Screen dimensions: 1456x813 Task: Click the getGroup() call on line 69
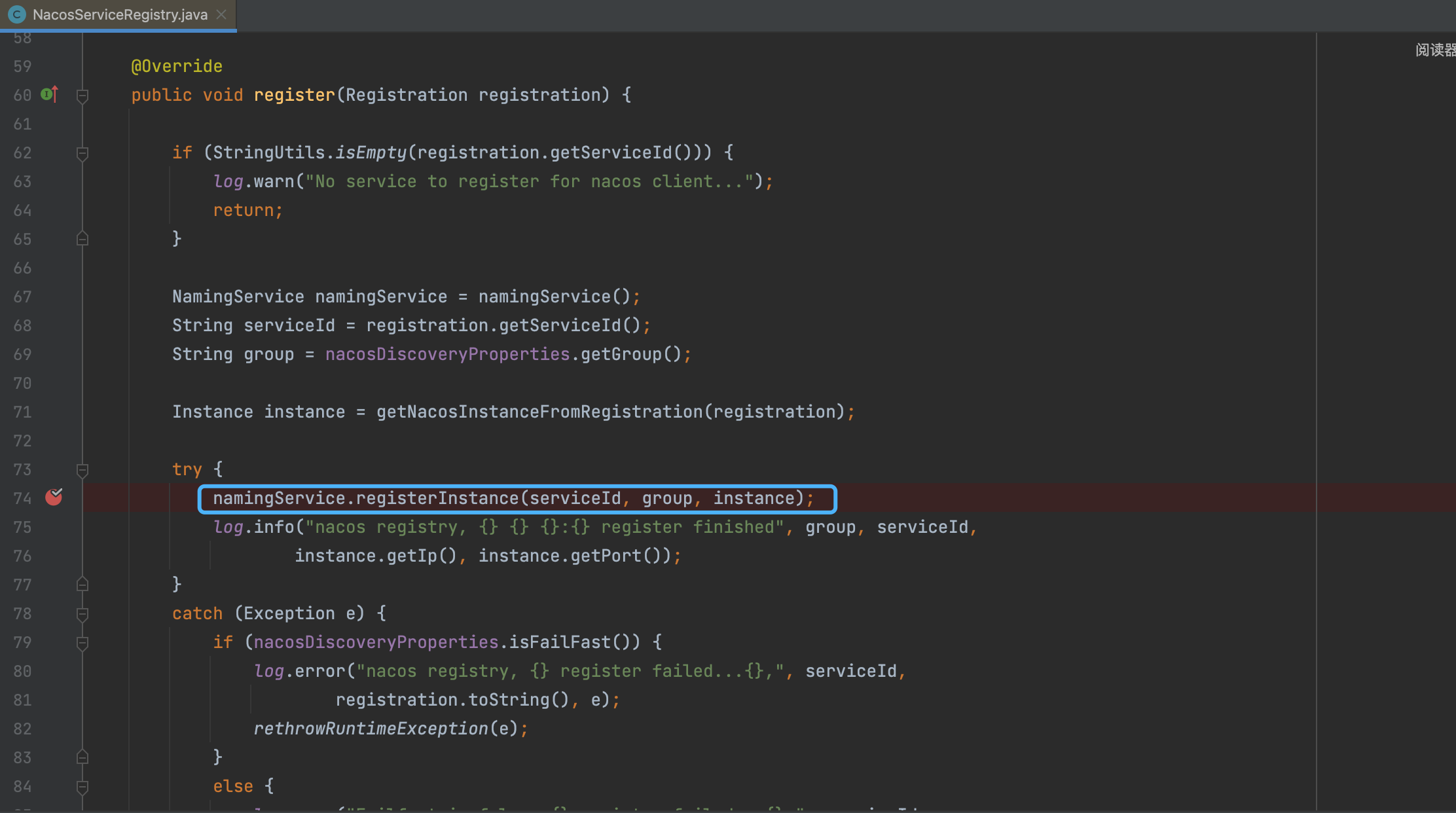pyautogui.click(x=631, y=354)
